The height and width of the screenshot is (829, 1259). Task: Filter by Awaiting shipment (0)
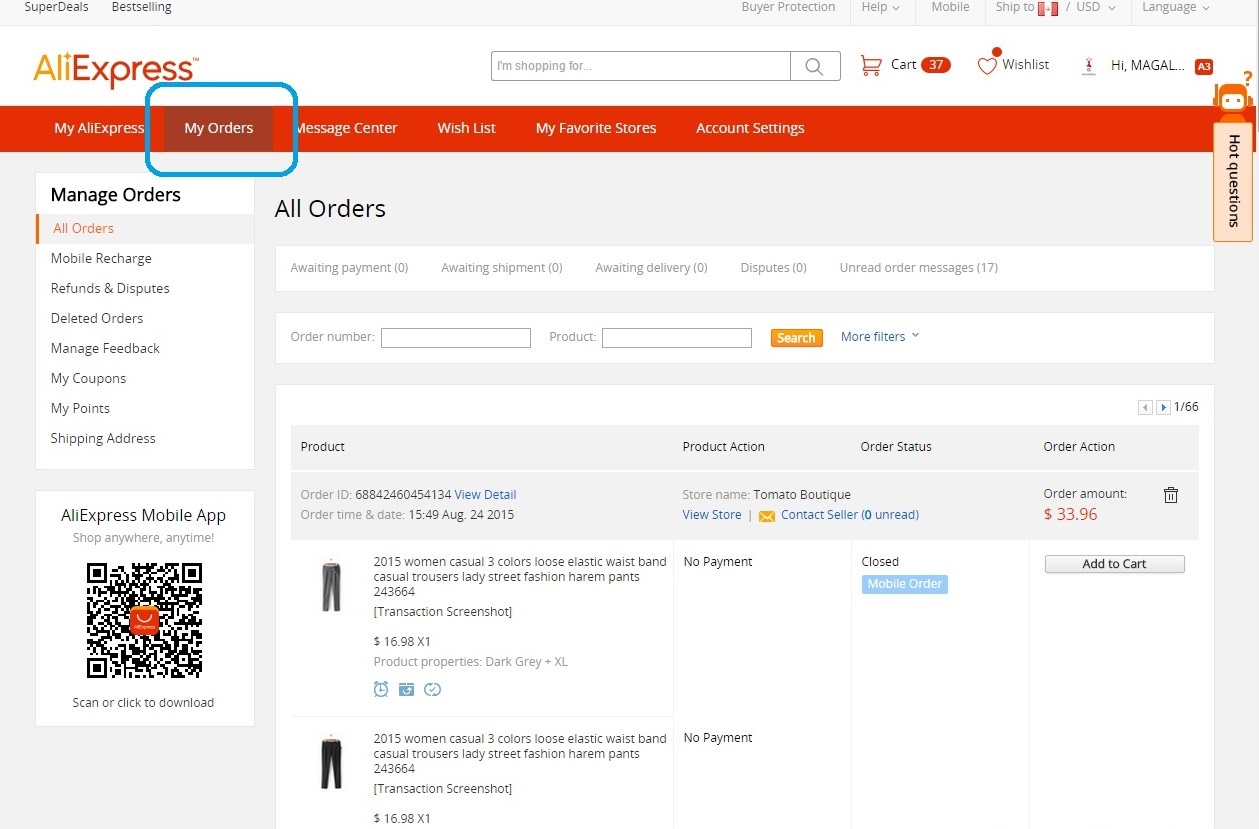(x=502, y=268)
